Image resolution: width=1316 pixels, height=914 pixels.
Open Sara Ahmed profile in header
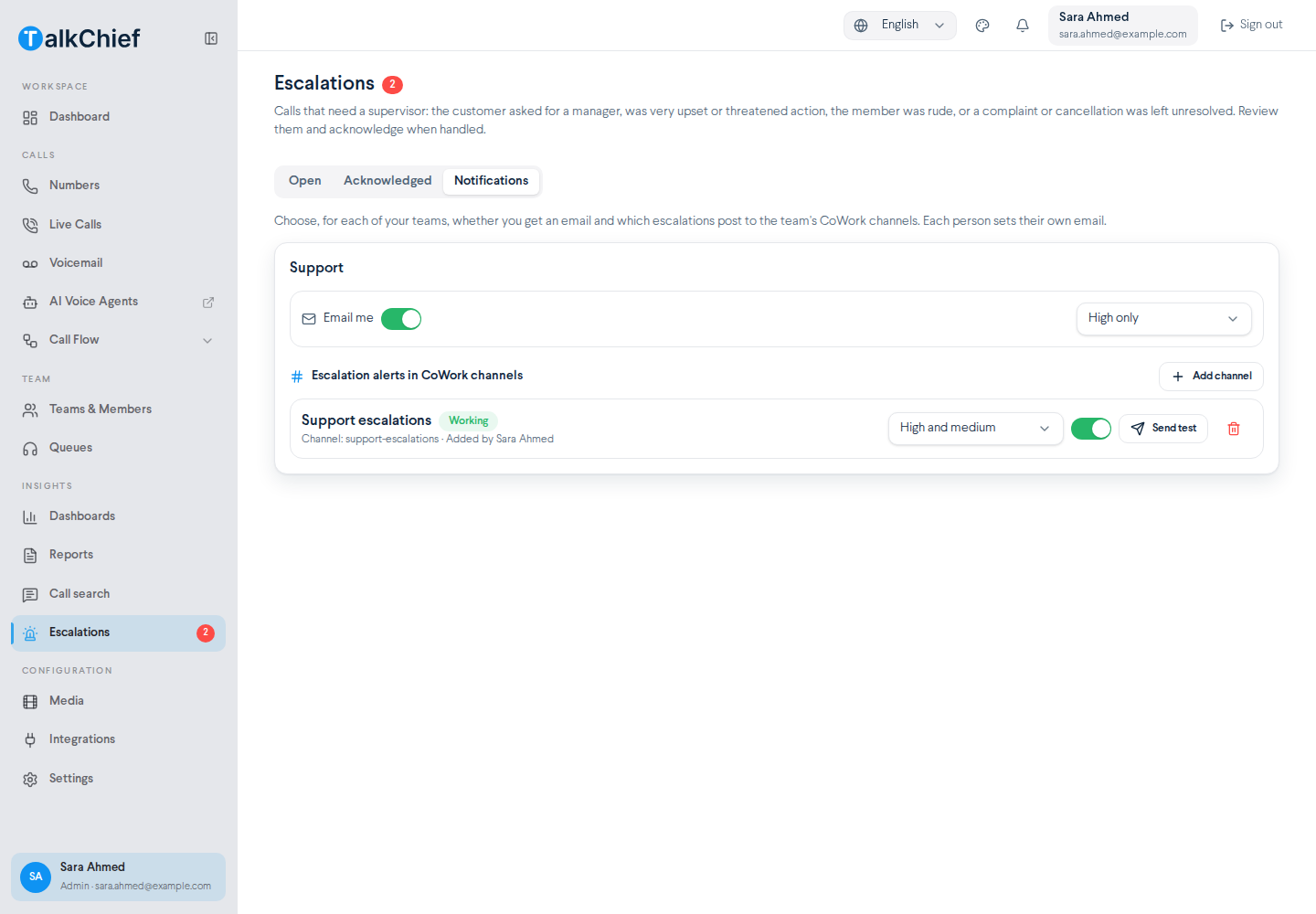point(1122,26)
